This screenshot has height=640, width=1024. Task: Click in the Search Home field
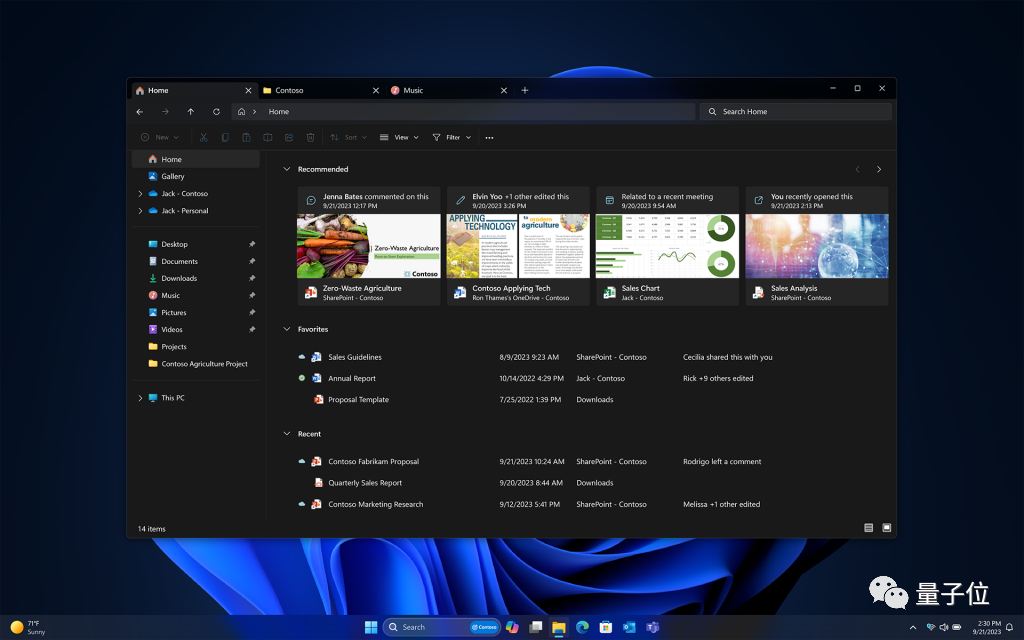[x=795, y=112]
